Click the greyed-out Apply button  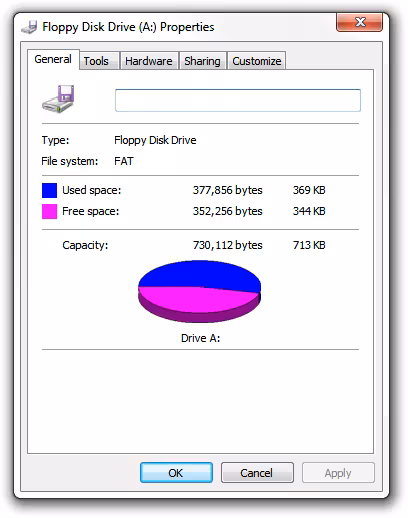point(338,473)
